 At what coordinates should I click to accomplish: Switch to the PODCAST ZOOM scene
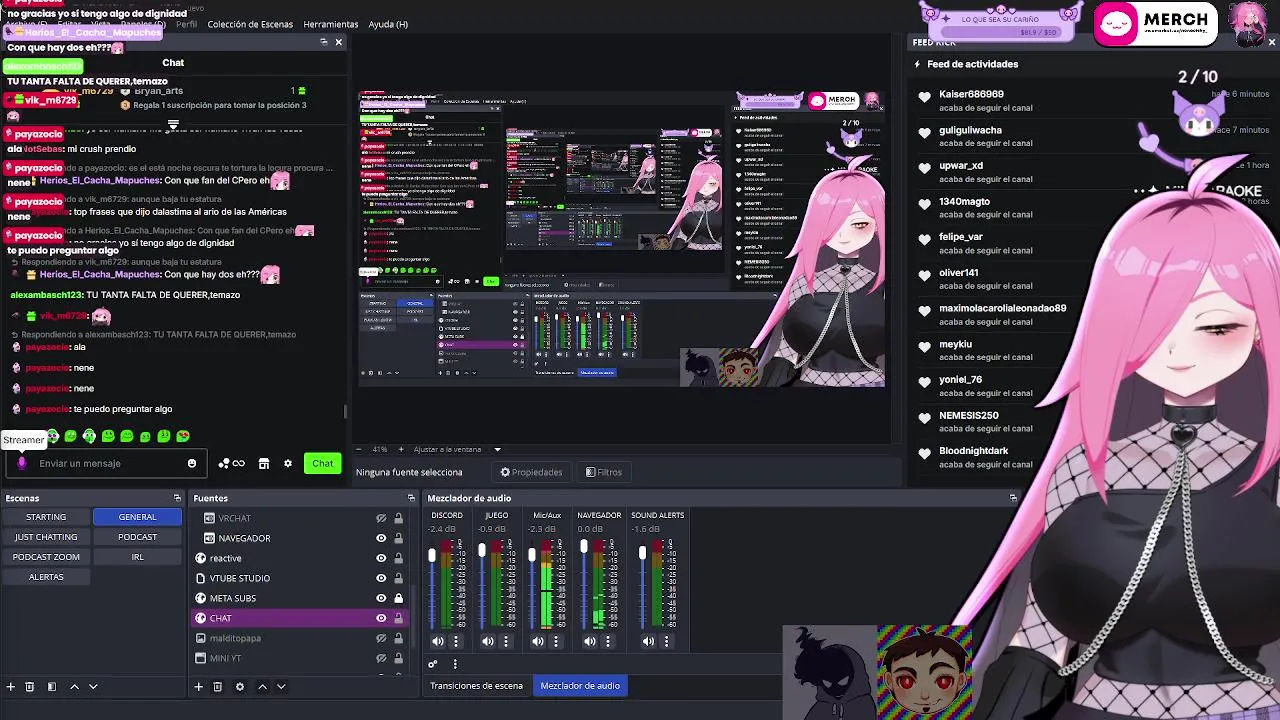(x=46, y=557)
